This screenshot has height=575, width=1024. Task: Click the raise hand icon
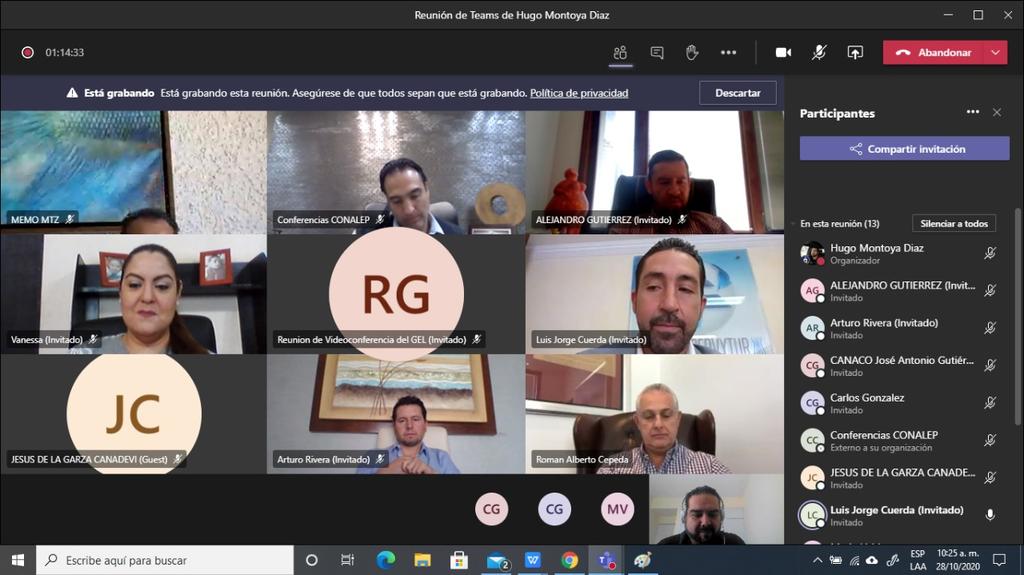pyautogui.click(x=692, y=53)
